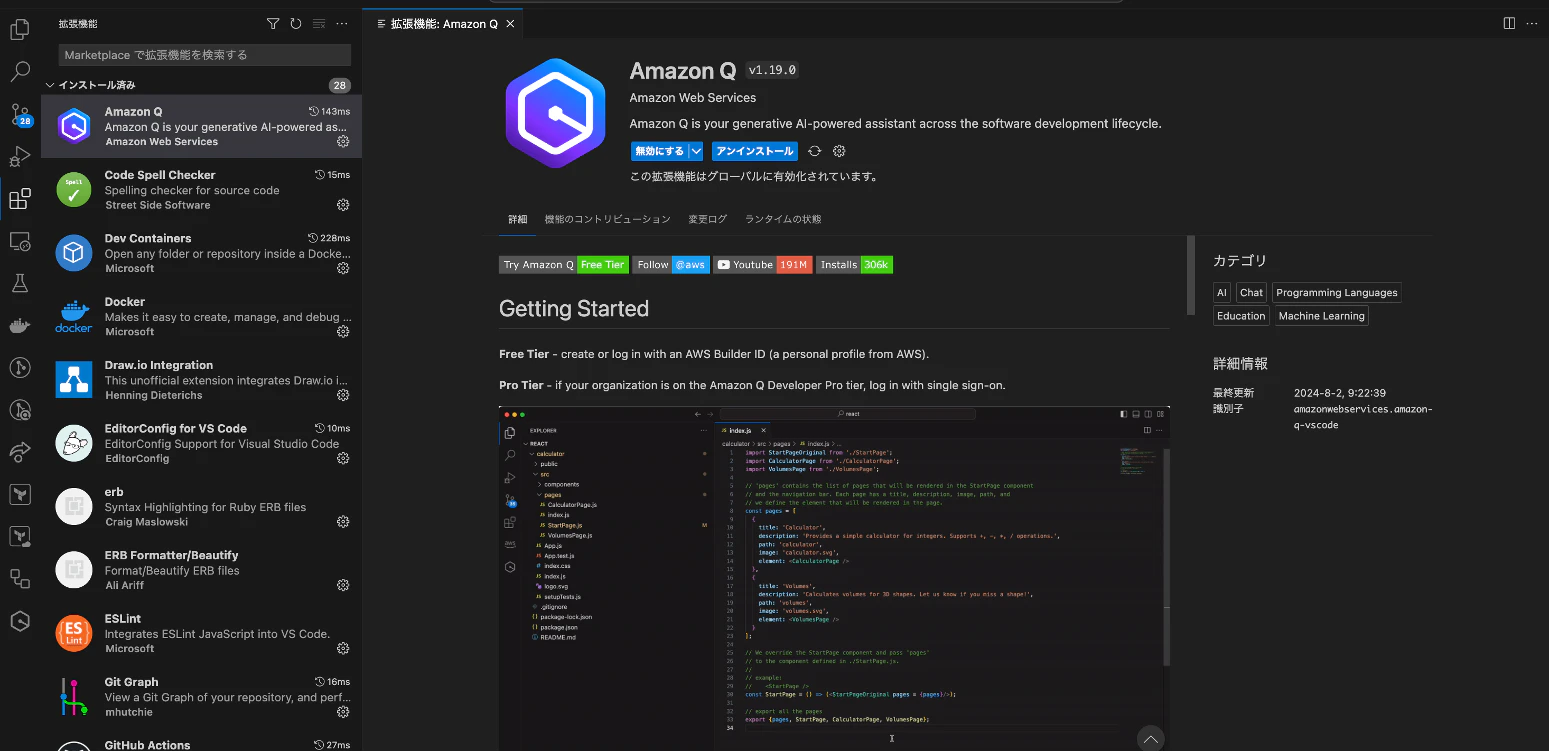Switch to the 機能のコントリビューション tab
Viewport: 1550px width, 752px height.
(607, 219)
